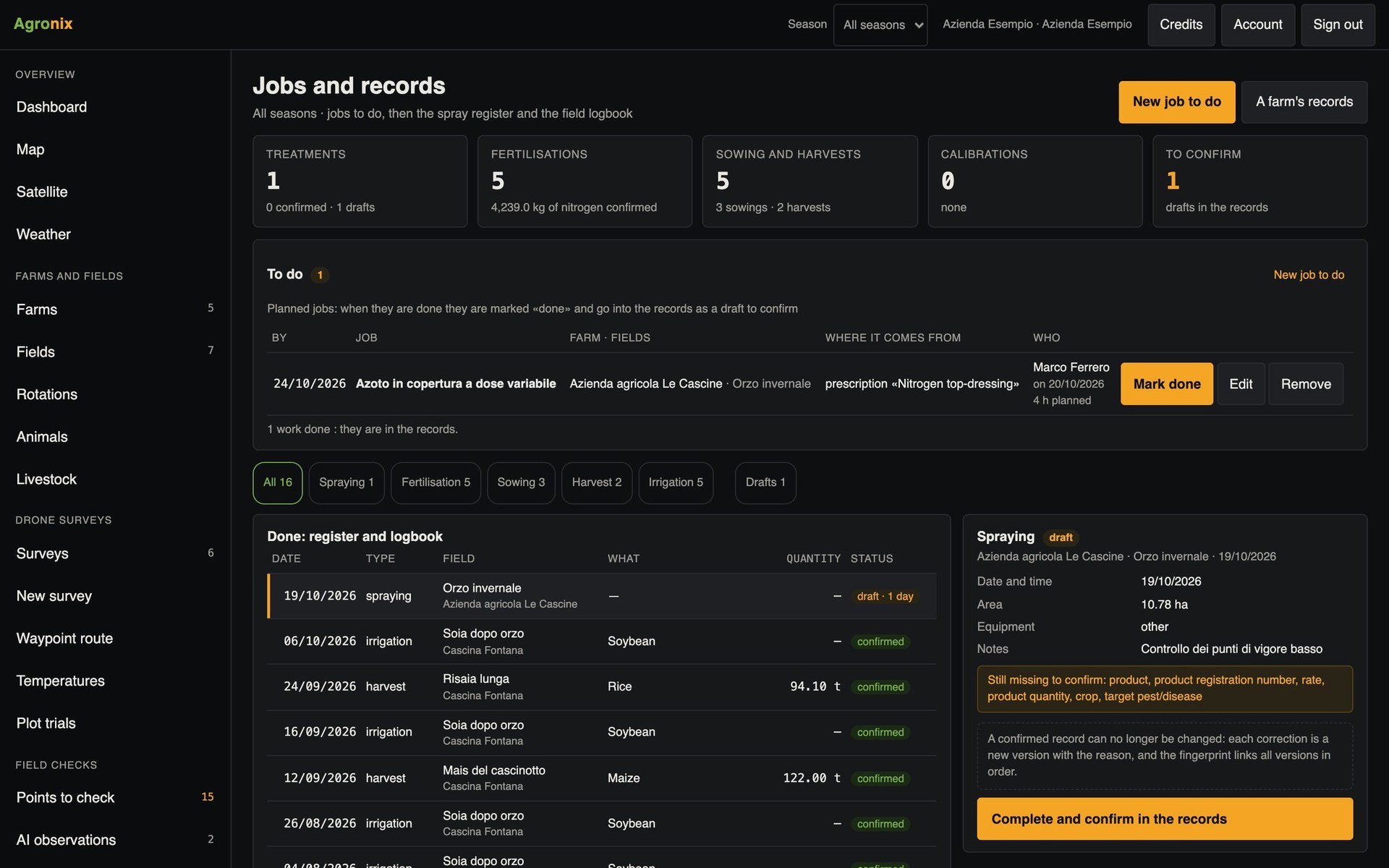Open Fields in the sidebar

tap(115, 352)
